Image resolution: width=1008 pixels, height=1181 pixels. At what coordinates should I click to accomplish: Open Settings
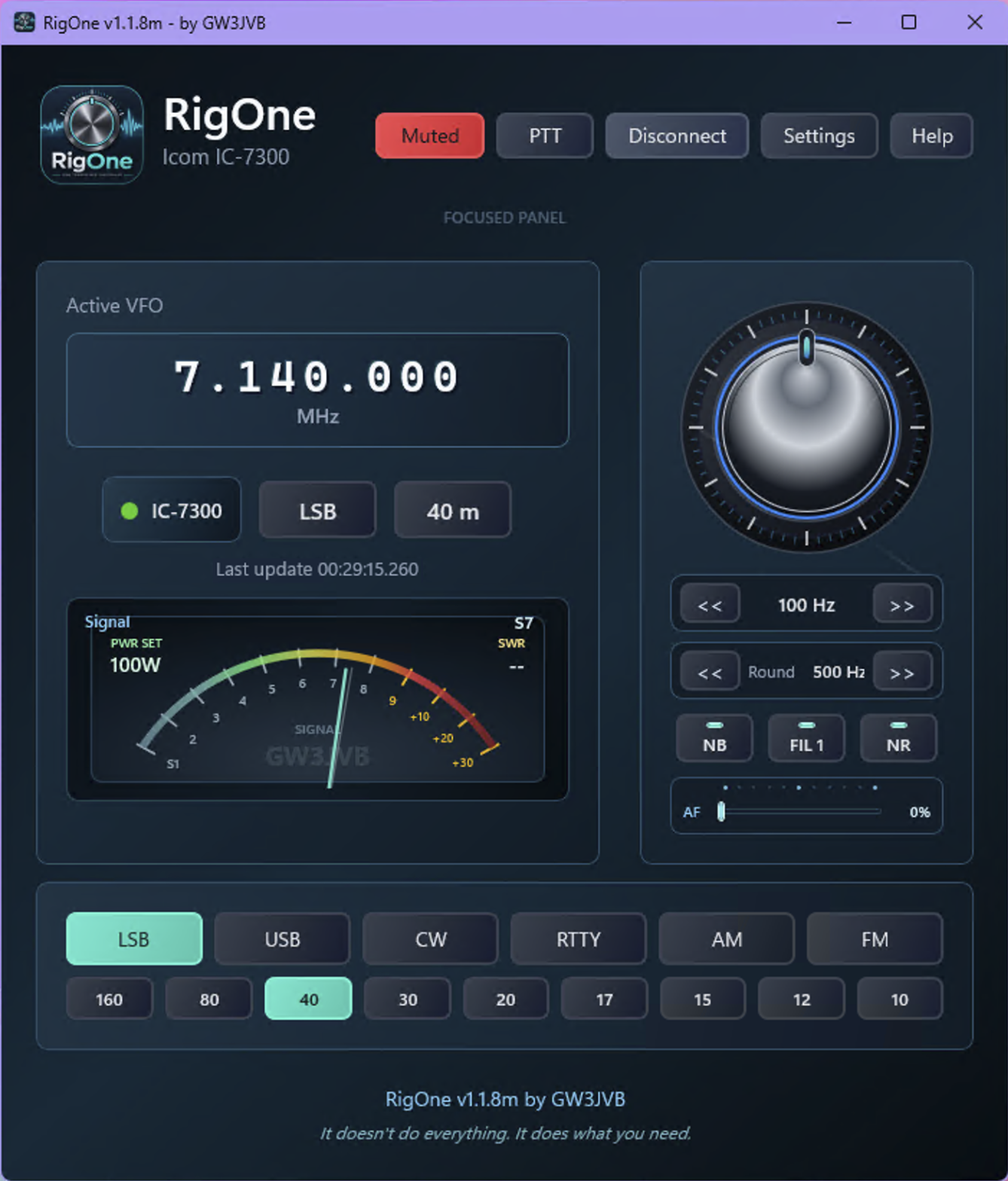(819, 136)
